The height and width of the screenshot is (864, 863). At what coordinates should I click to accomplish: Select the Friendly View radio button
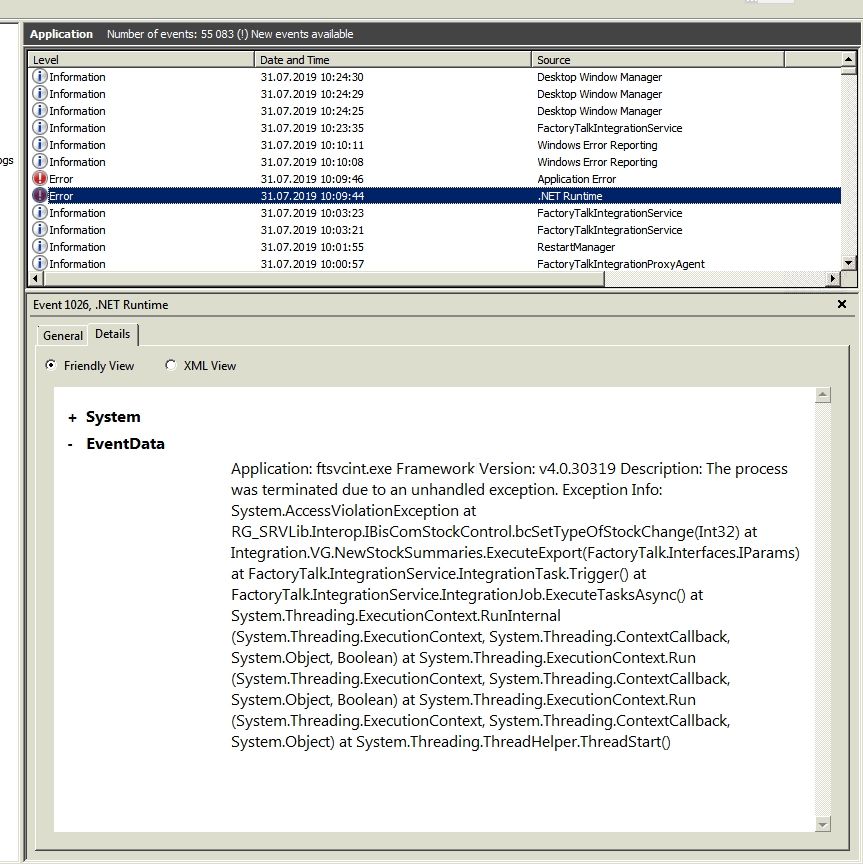coord(51,365)
